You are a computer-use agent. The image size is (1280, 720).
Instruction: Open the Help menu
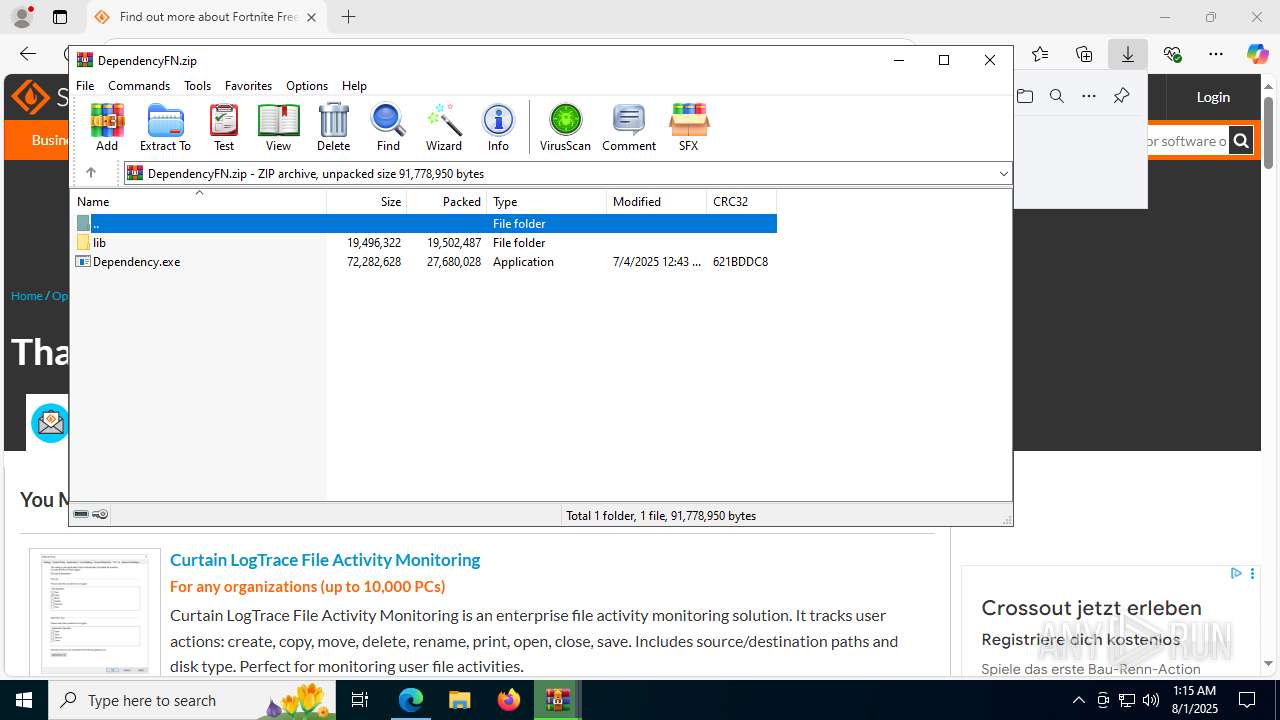coord(354,86)
